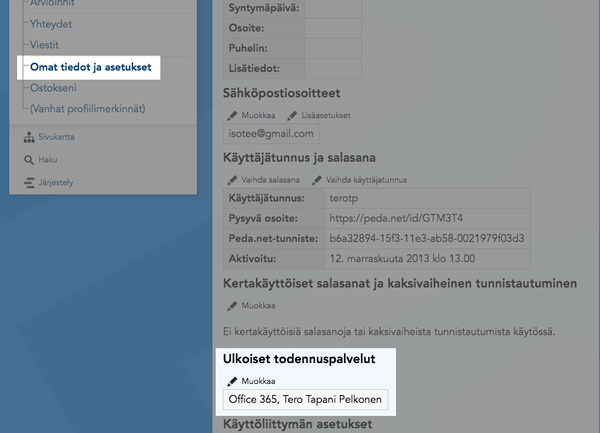Click Muokkaa under Ulkoiset todennuspalvelut
Viewport: 600px width, 433px height.
click(233, 381)
